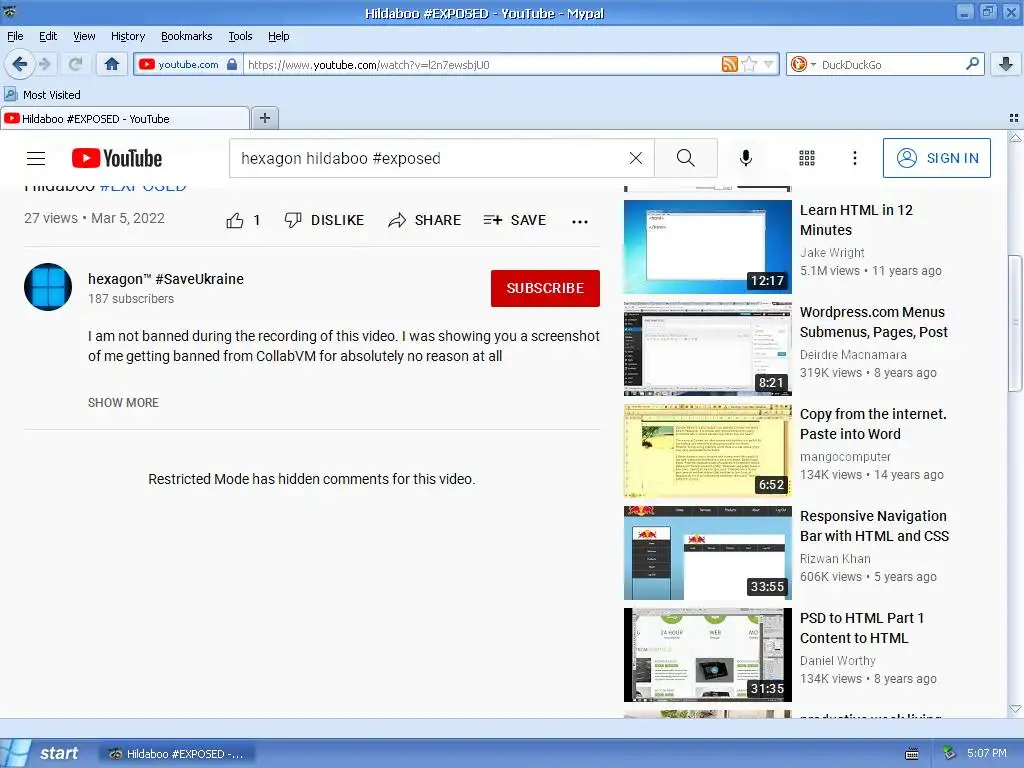This screenshot has width=1024, height=768.
Task: Open YouTube settings three-dot menu
Action: coord(855,158)
